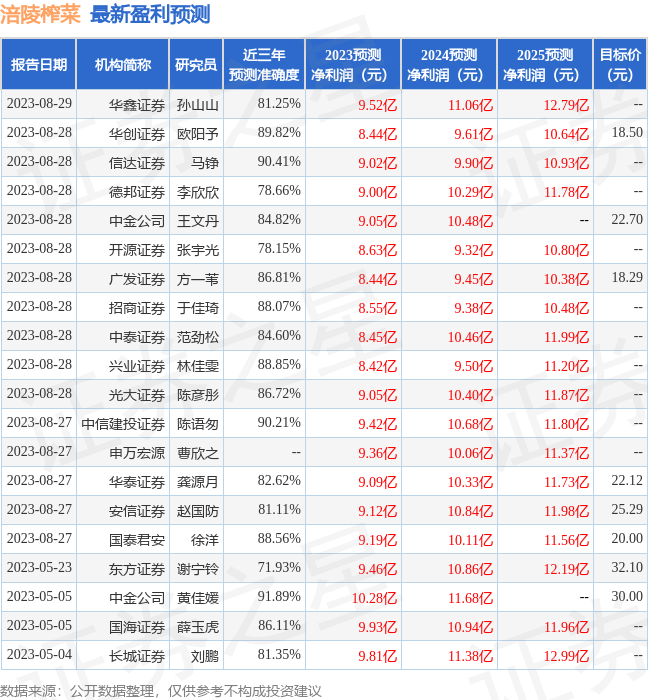The height and width of the screenshot is (700, 648).
Task: Click target price 25.29
Action: [x=627, y=509]
